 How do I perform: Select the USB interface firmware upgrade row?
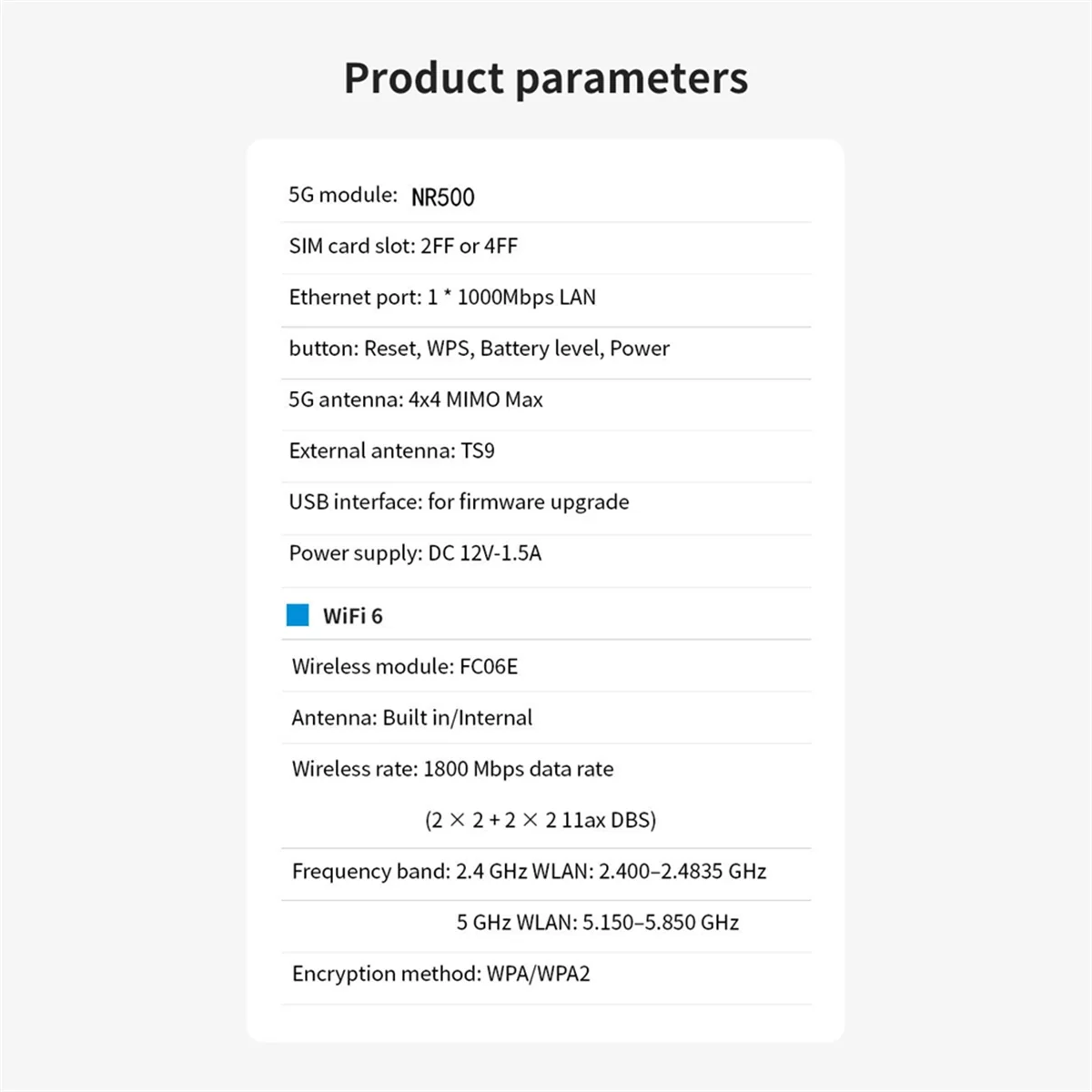(459, 502)
